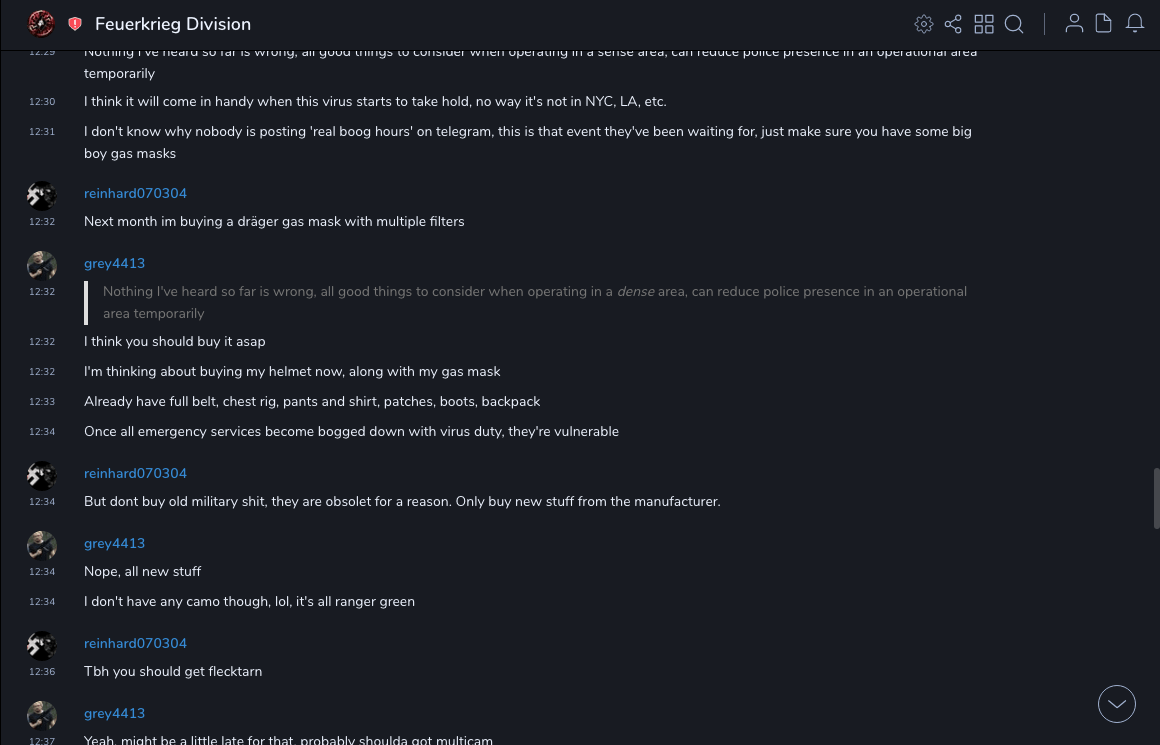Image resolution: width=1160 pixels, height=745 pixels.
Task: Click the channel title in the header
Action: pyautogui.click(x=173, y=24)
